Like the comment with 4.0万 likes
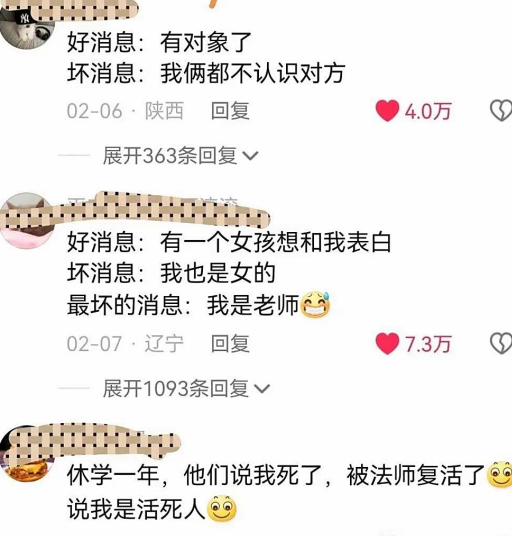 click(387, 111)
